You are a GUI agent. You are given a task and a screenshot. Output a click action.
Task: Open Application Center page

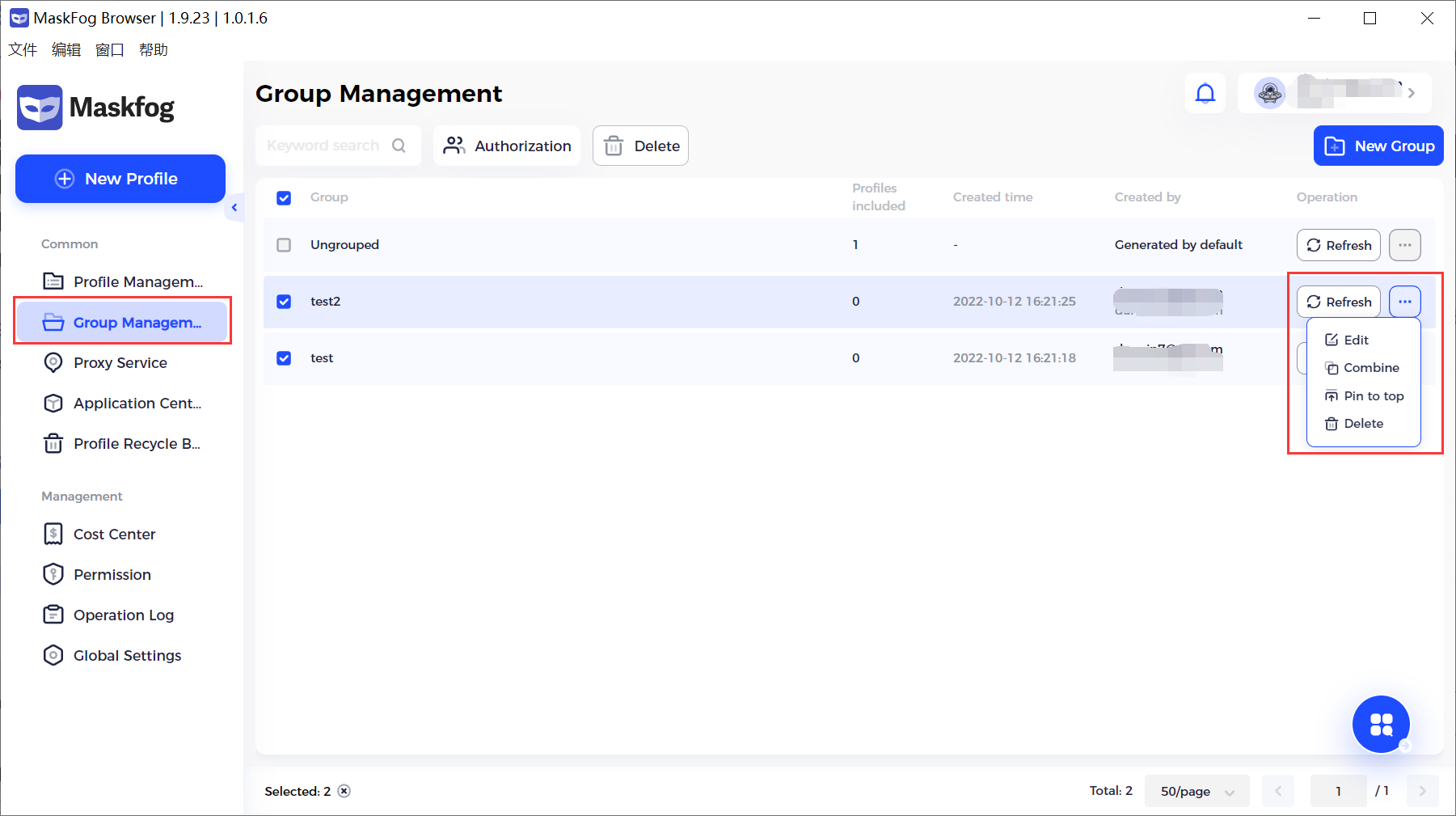click(122, 403)
